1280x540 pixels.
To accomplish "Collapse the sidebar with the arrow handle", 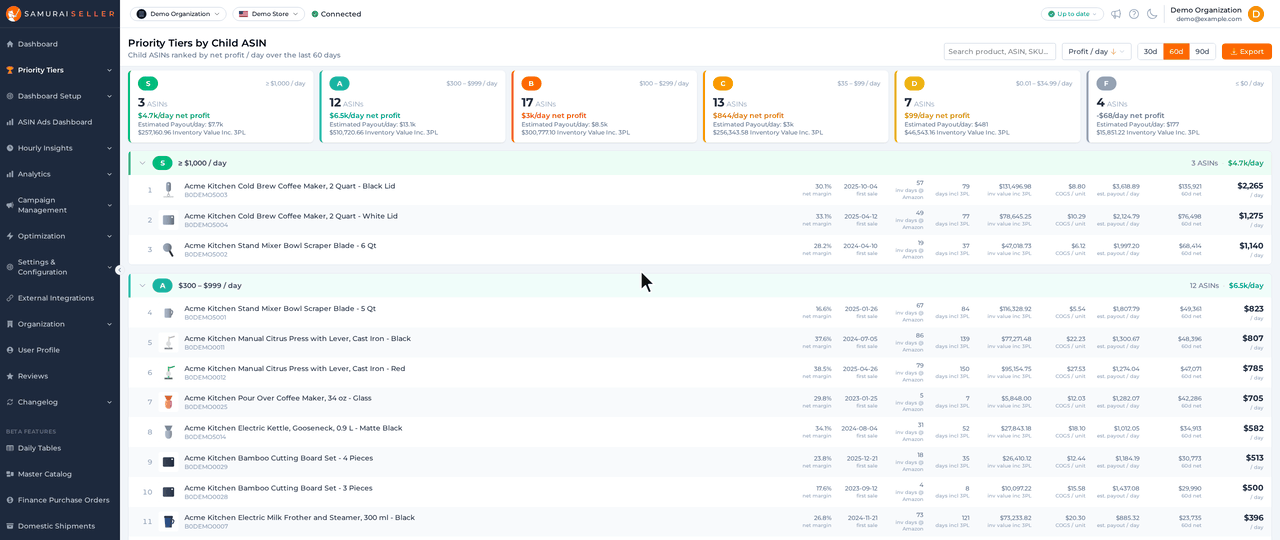I will click(119, 270).
